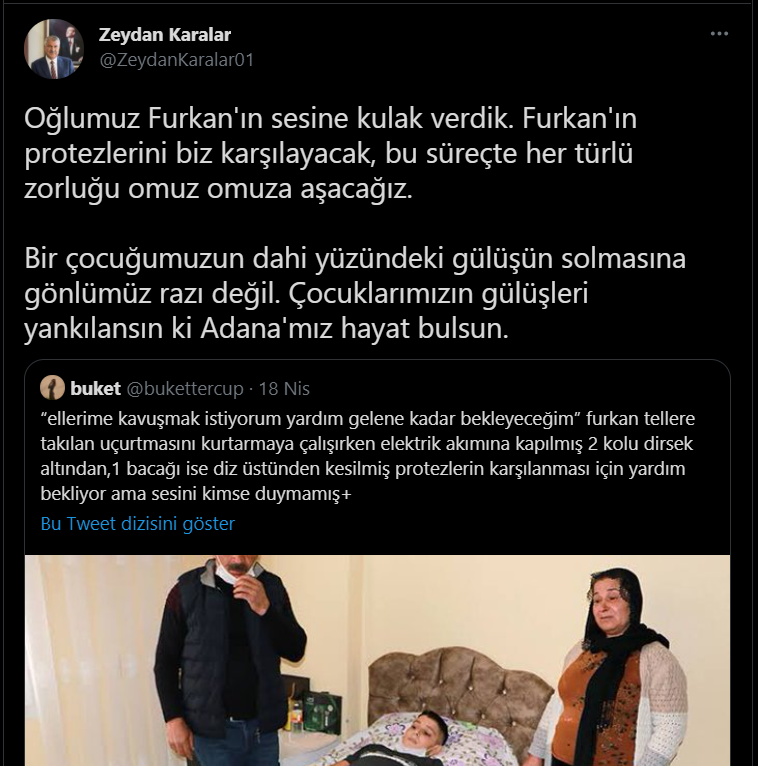Click the boy lying on the bed
This screenshot has width=758, height=766.
click(x=410, y=740)
